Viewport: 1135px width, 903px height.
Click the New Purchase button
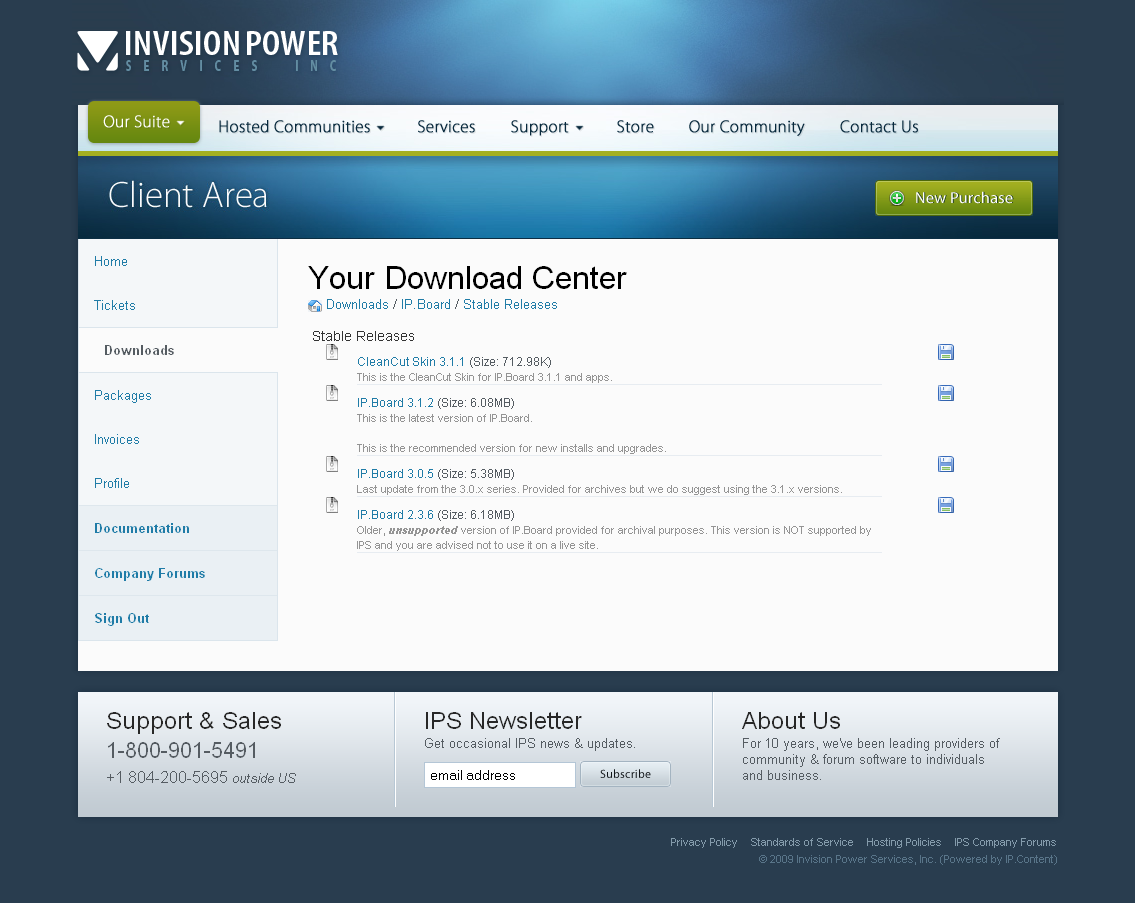[953, 198]
